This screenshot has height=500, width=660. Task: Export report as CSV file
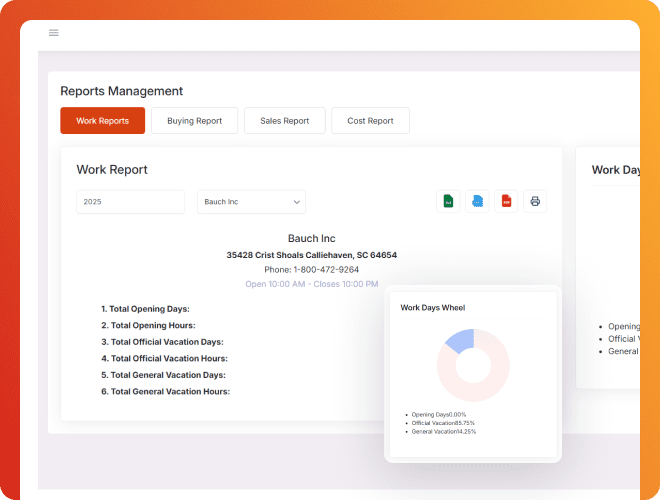click(x=477, y=201)
